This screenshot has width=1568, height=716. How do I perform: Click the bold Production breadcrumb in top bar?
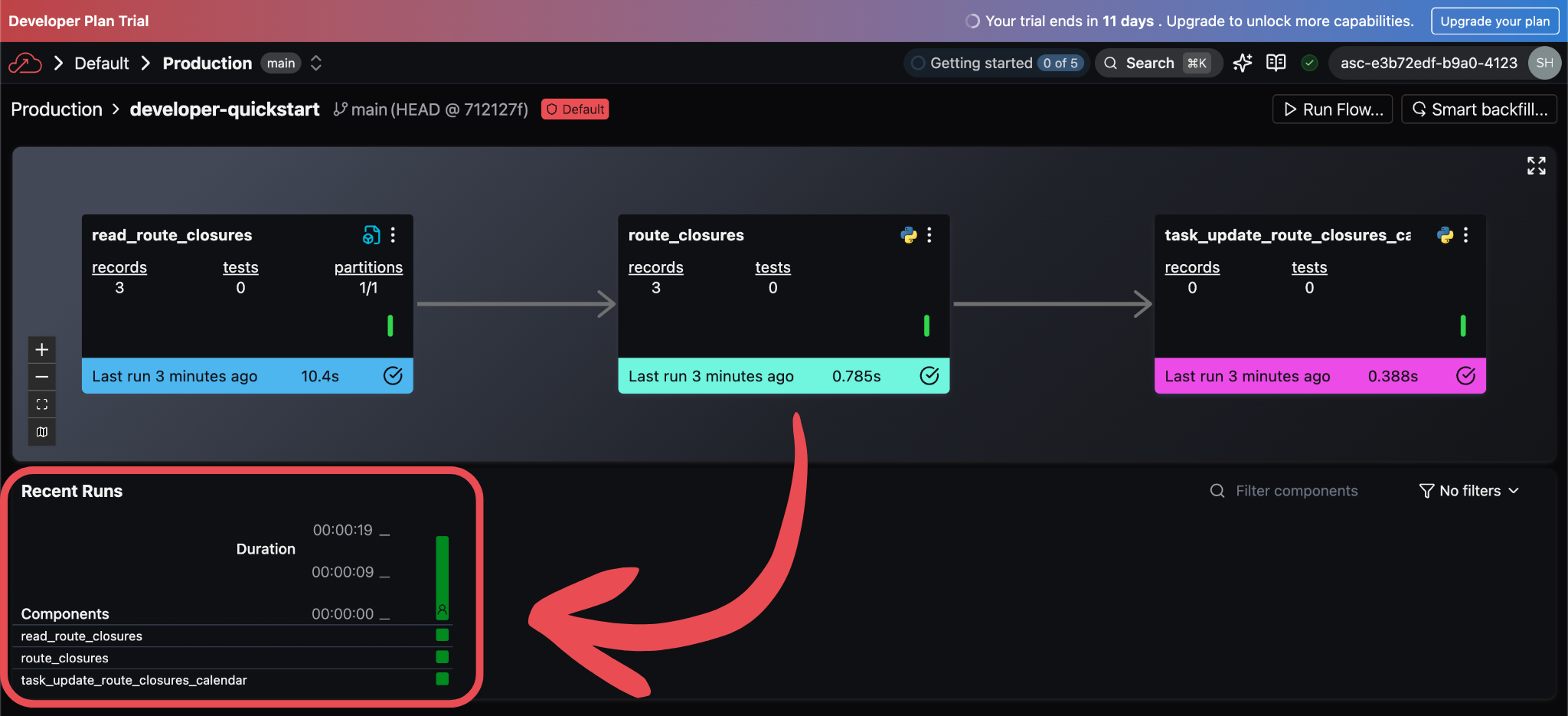(x=207, y=63)
